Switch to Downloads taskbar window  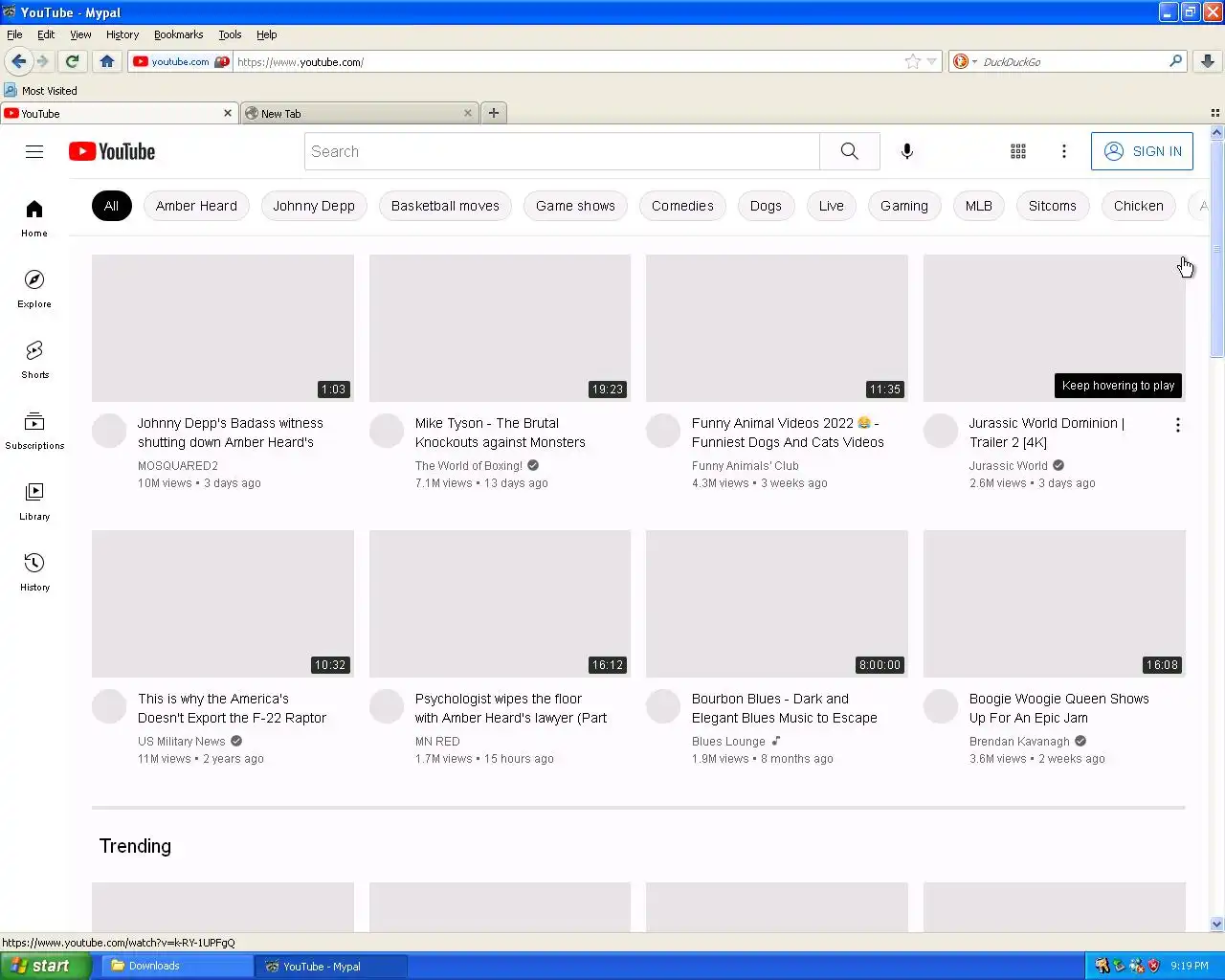(x=177, y=966)
